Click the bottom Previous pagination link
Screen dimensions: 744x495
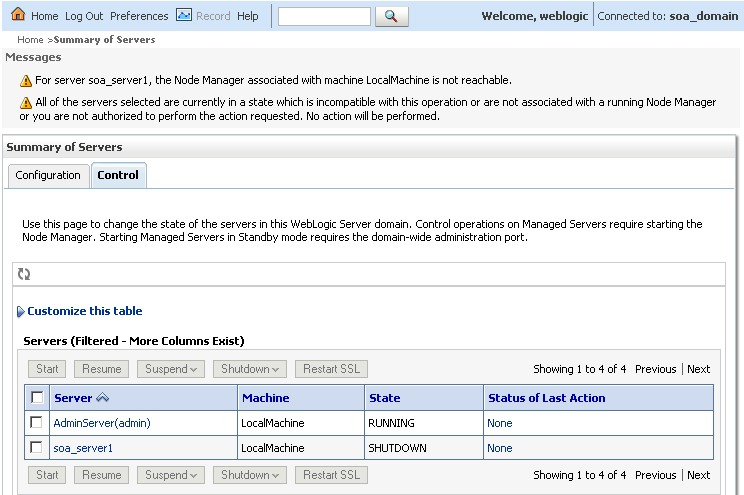pos(655,475)
